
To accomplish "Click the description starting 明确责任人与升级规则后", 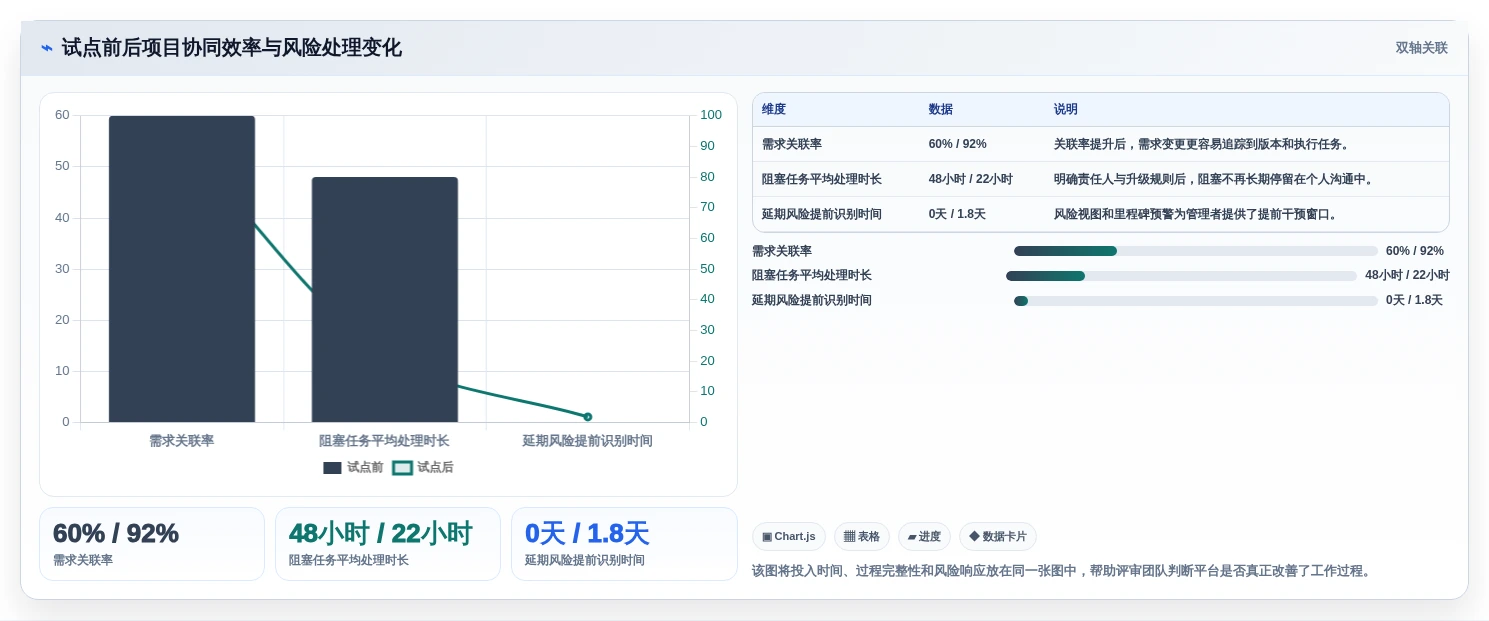I will [1216, 179].
